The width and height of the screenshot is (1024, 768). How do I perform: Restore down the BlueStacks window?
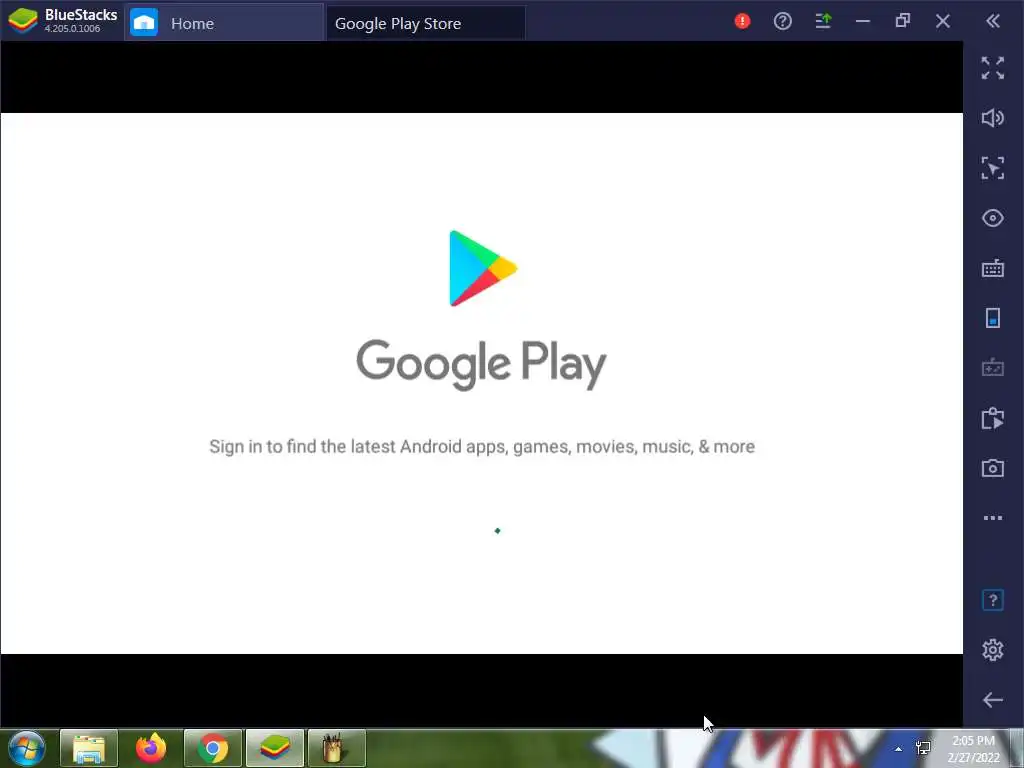[903, 21]
